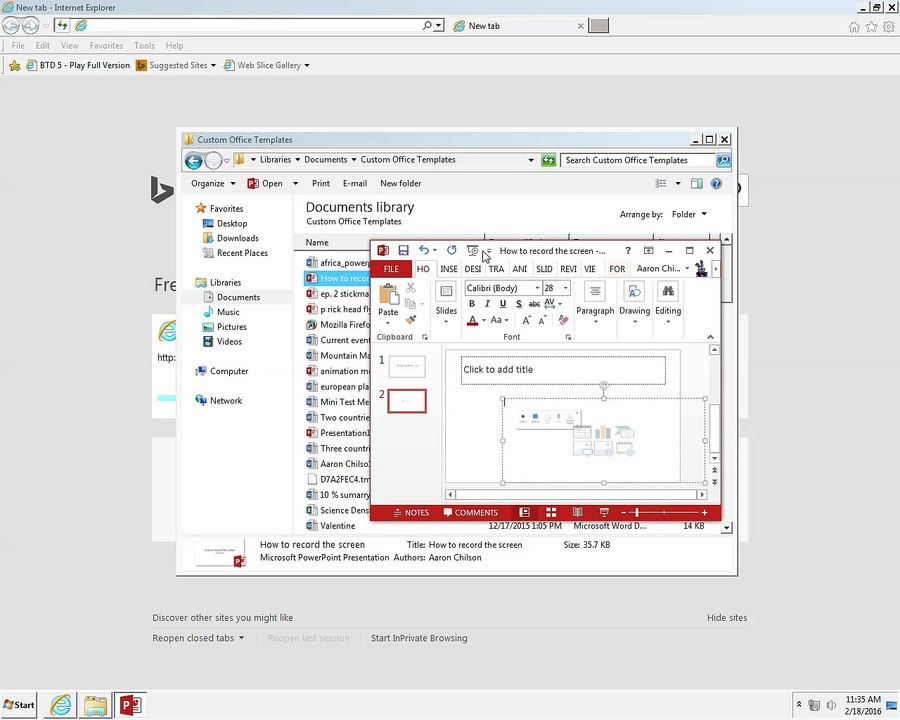Toggle Italic formatting

pyautogui.click(x=487, y=304)
